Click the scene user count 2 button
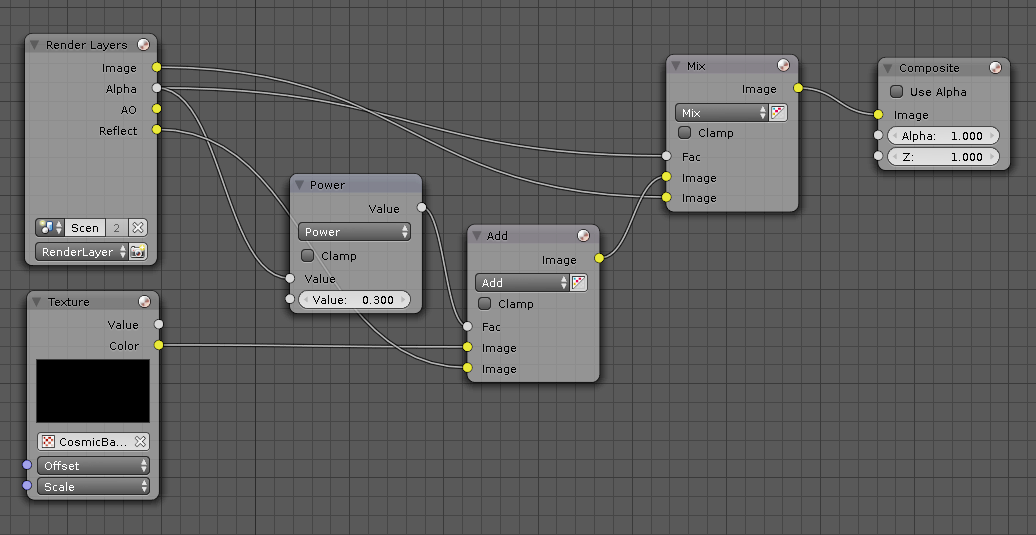This screenshot has height=535, width=1036. coord(117,228)
